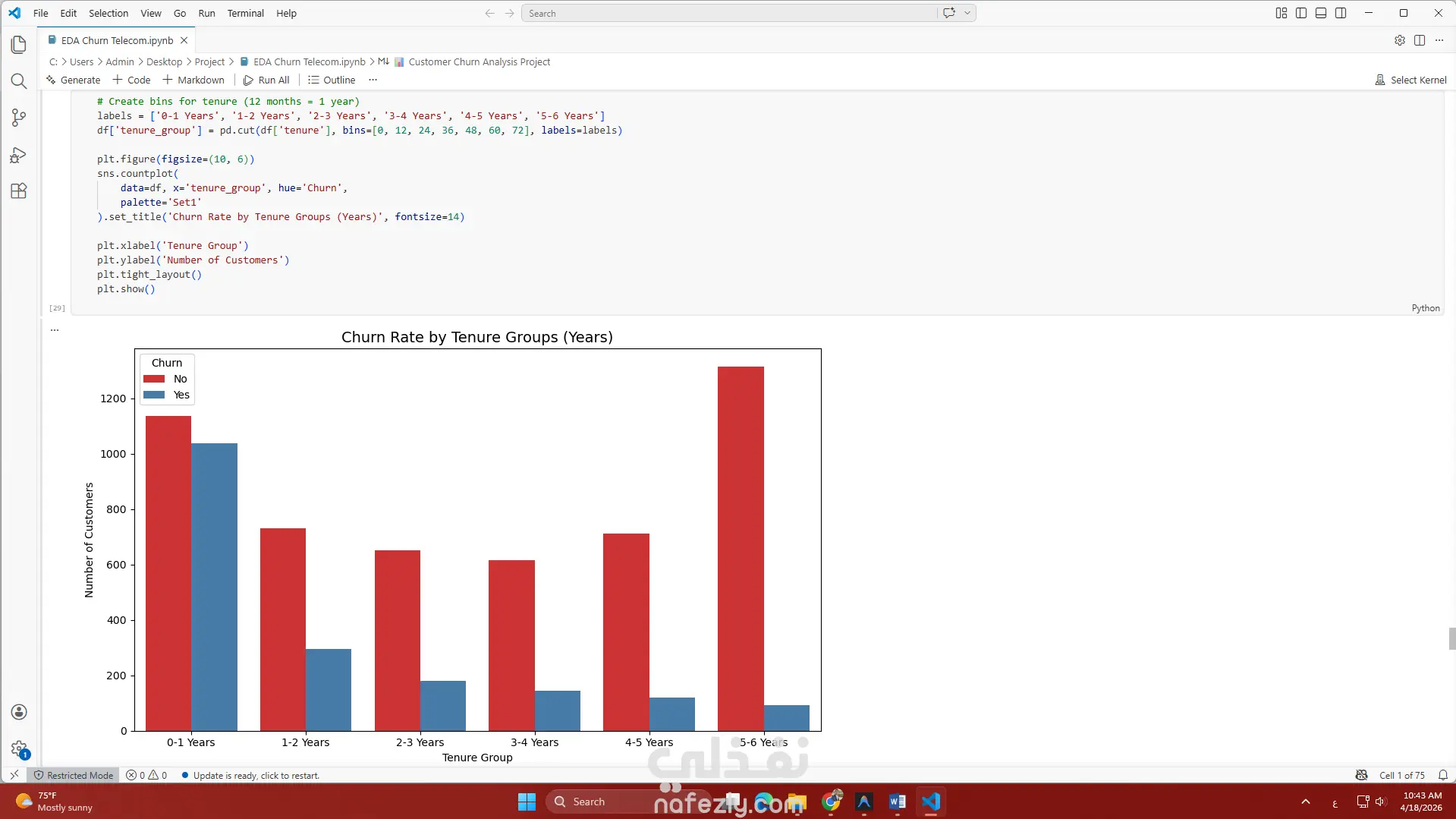Viewport: 1456px width, 819px height.
Task: Add a new Code cell
Action: pyautogui.click(x=132, y=80)
